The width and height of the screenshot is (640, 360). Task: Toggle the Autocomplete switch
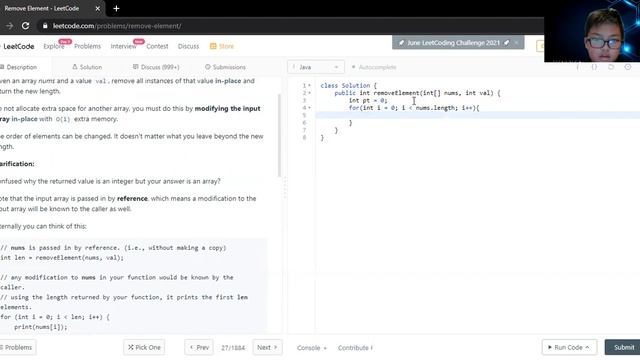coord(374,67)
